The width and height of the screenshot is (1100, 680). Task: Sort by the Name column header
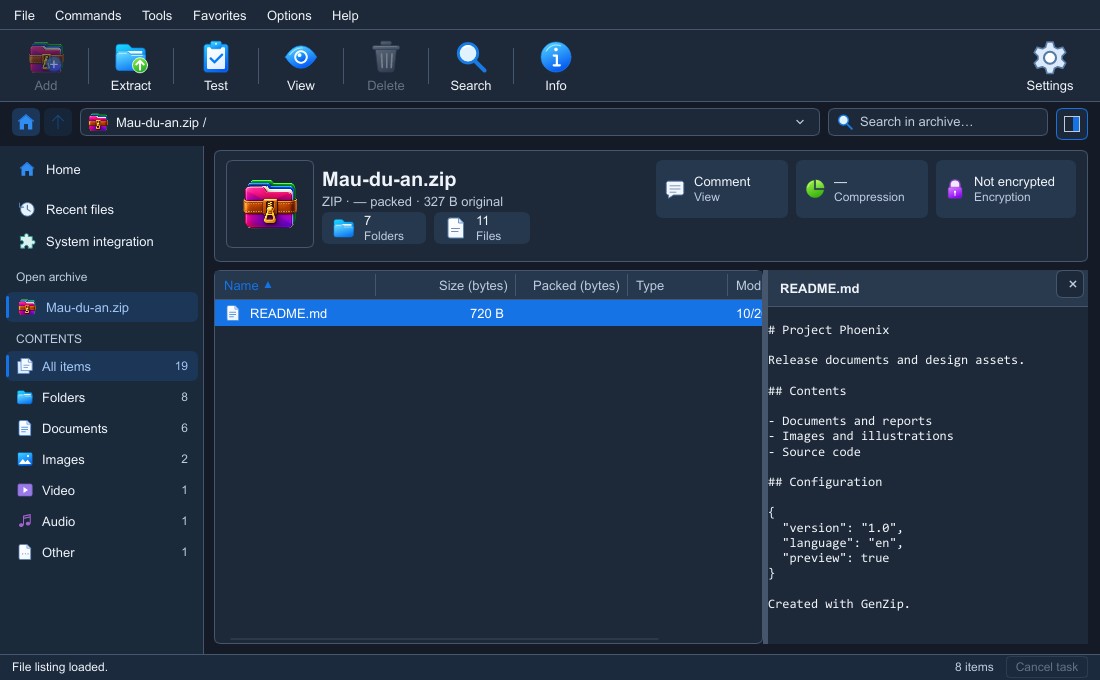295,286
